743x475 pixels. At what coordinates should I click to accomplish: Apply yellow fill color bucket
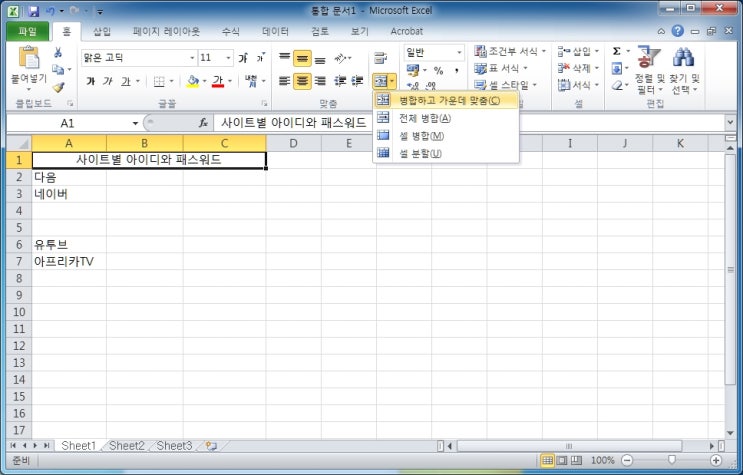click(x=193, y=81)
